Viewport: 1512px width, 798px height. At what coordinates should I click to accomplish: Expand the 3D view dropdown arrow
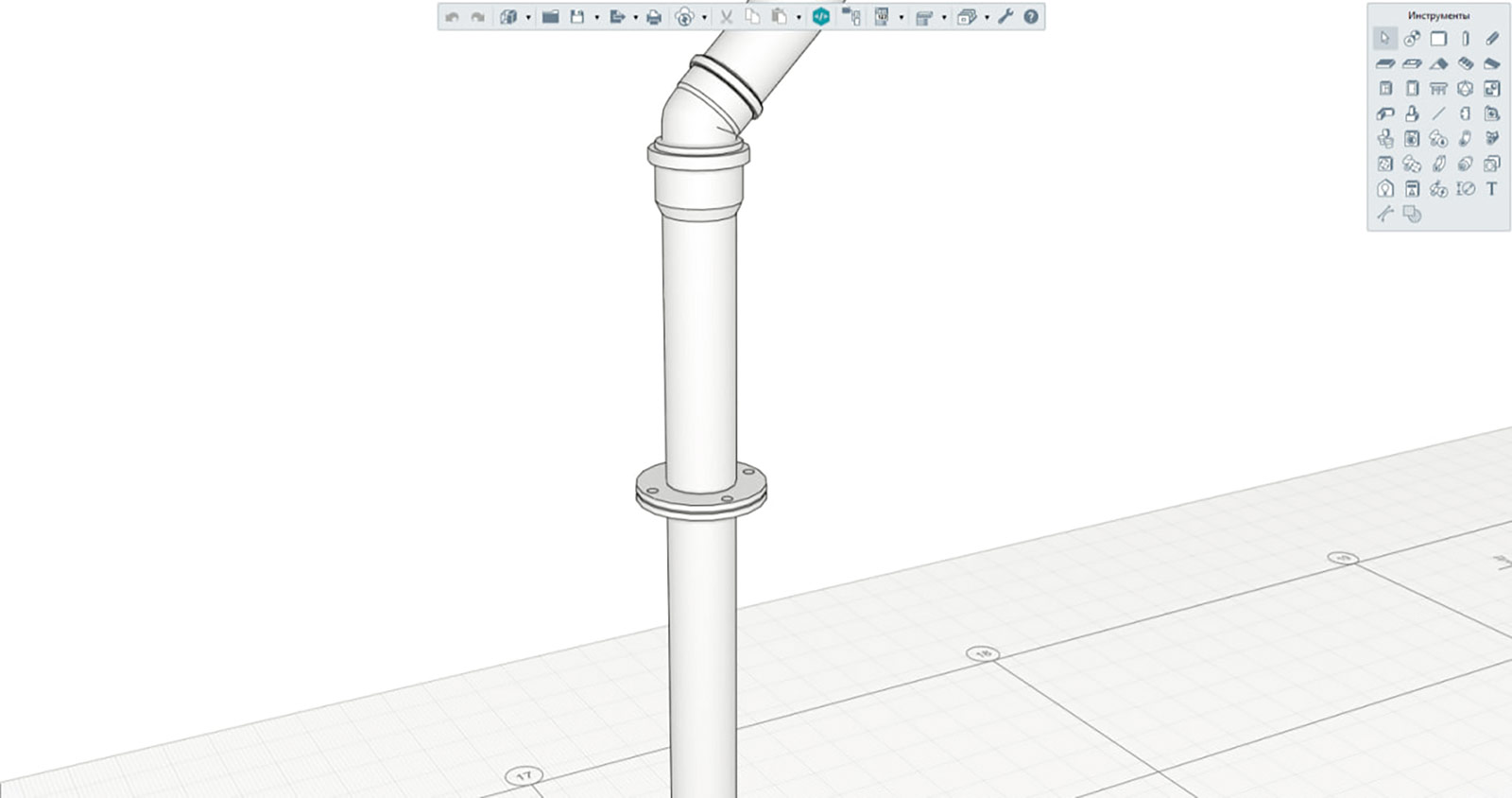tap(528, 18)
